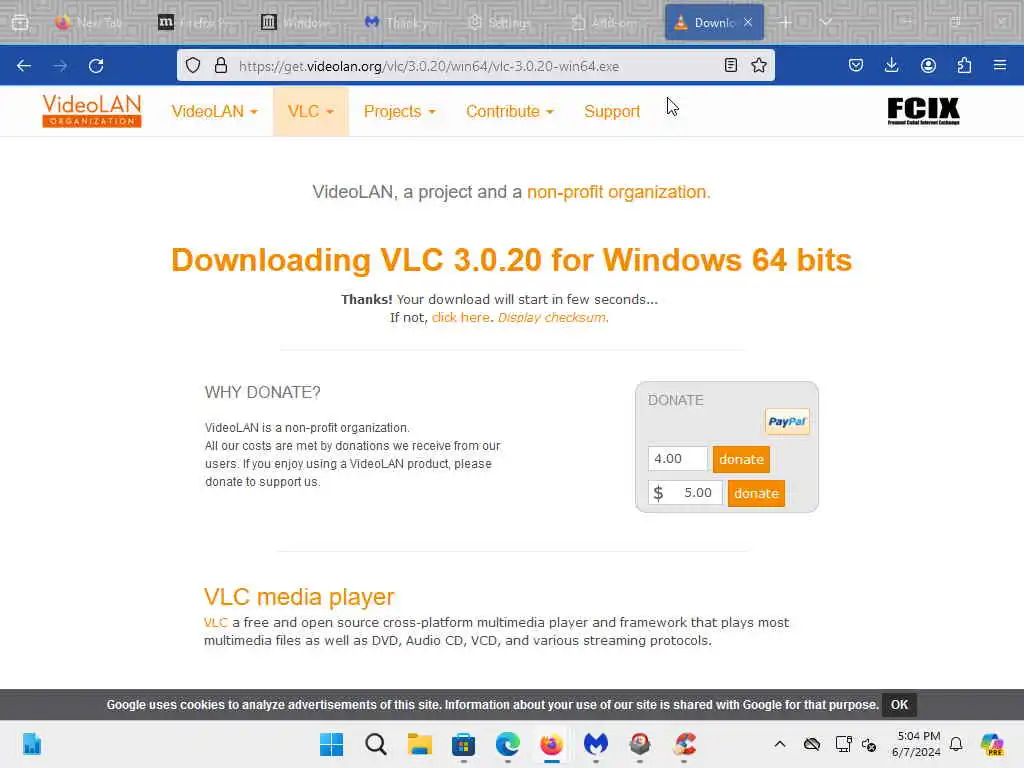Expand the Contribute navigation dropdown

[x=509, y=112]
